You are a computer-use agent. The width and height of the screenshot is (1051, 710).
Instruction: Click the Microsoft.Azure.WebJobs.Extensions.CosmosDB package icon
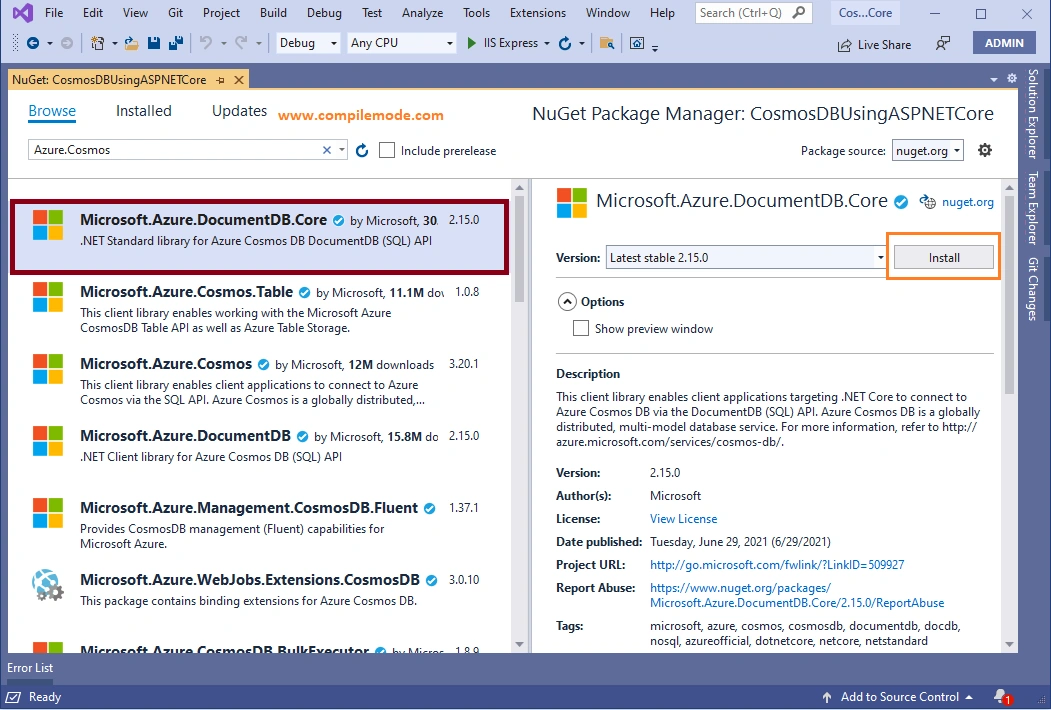[48, 586]
